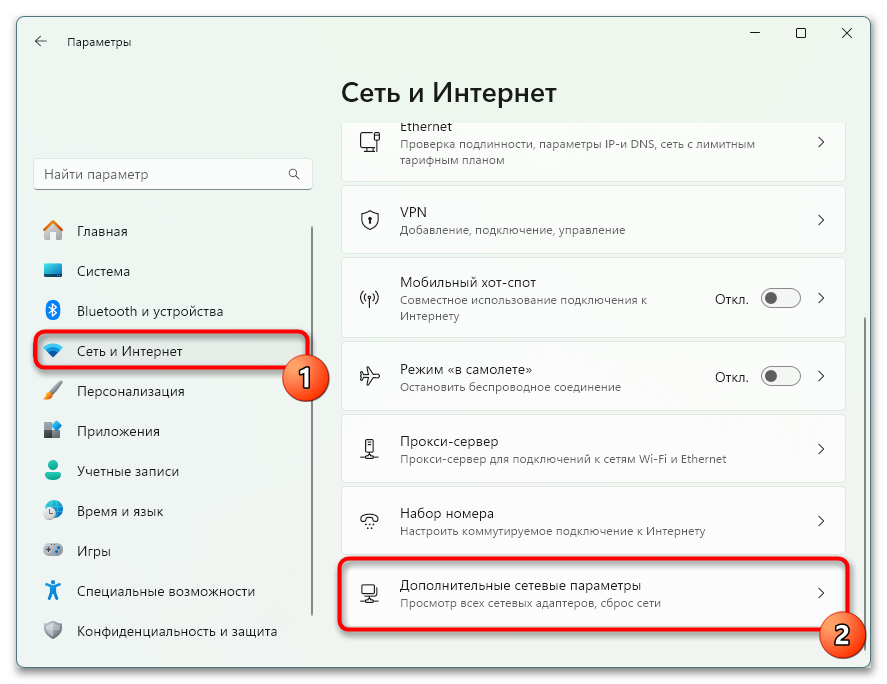The image size is (887, 684).
Task: Click text 'Просмотр всех сетевых адаптеров, сброс сети'
Action: click(x=530, y=603)
